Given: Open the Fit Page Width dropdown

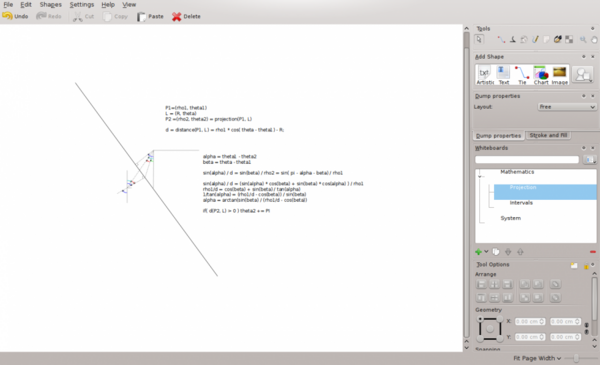Looking at the screenshot, I should (x=537, y=358).
